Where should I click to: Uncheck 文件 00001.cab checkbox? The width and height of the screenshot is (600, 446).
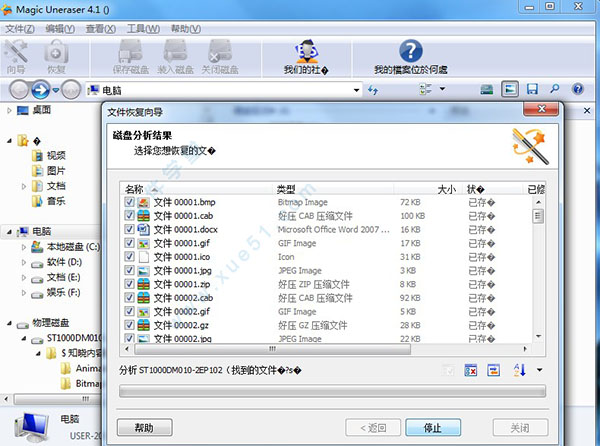pos(129,215)
